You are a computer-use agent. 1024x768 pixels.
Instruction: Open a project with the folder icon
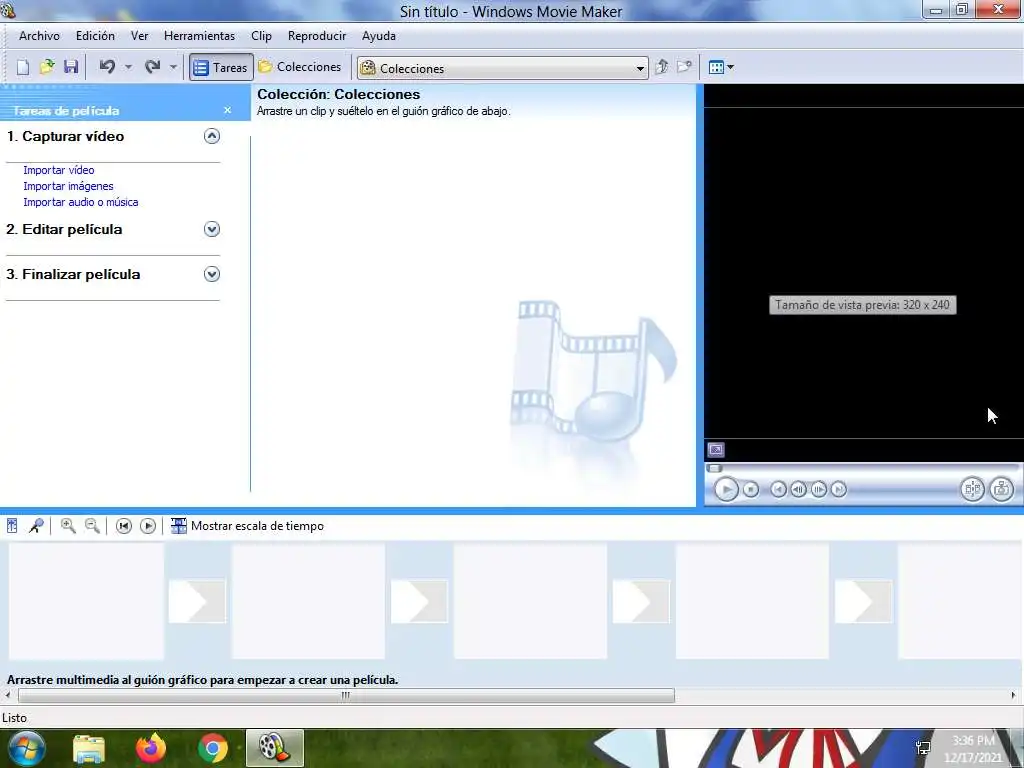pyautogui.click(x=47, y=67)
